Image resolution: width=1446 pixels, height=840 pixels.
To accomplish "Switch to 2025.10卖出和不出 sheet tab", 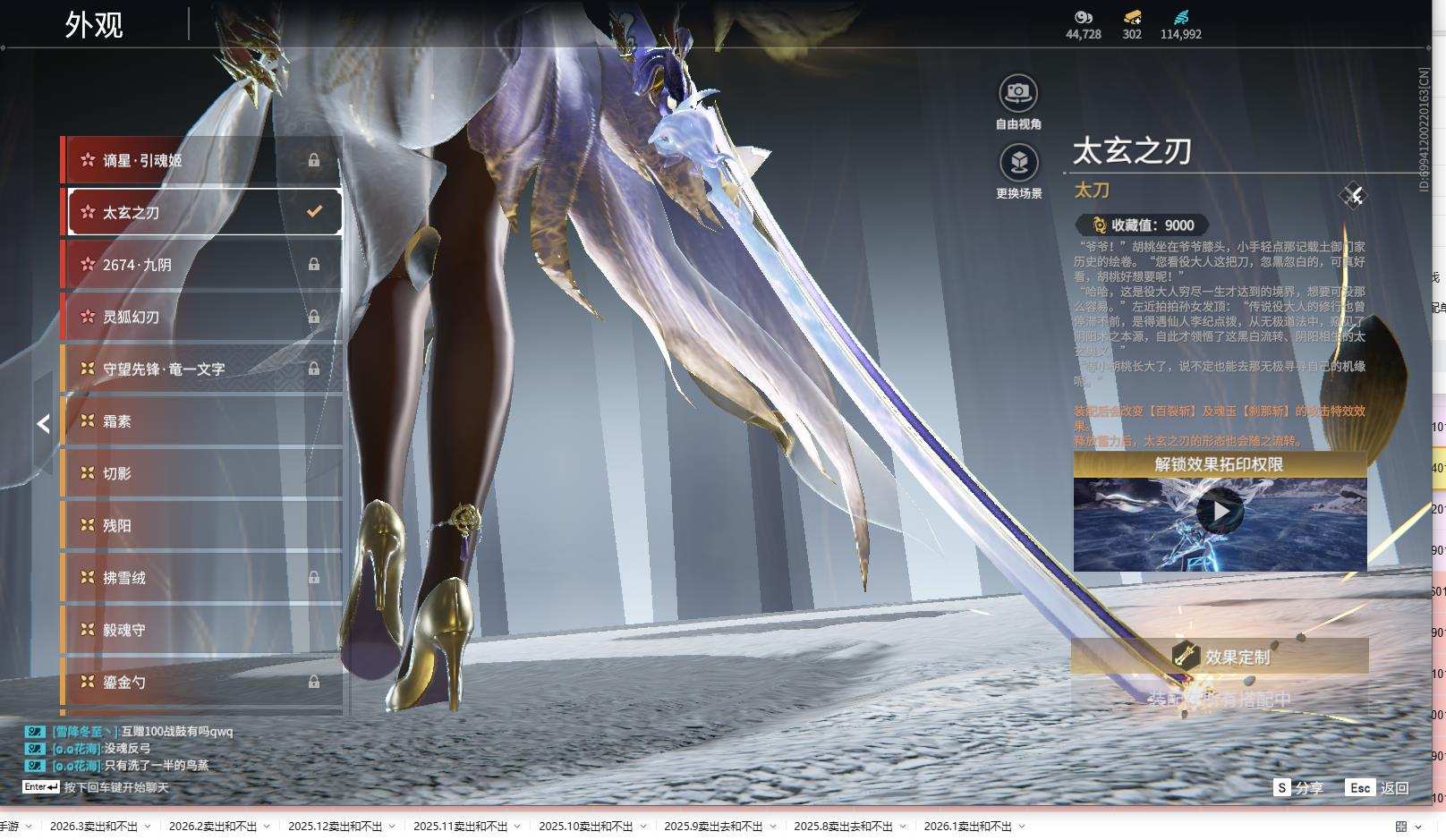I will coord(585,827).
